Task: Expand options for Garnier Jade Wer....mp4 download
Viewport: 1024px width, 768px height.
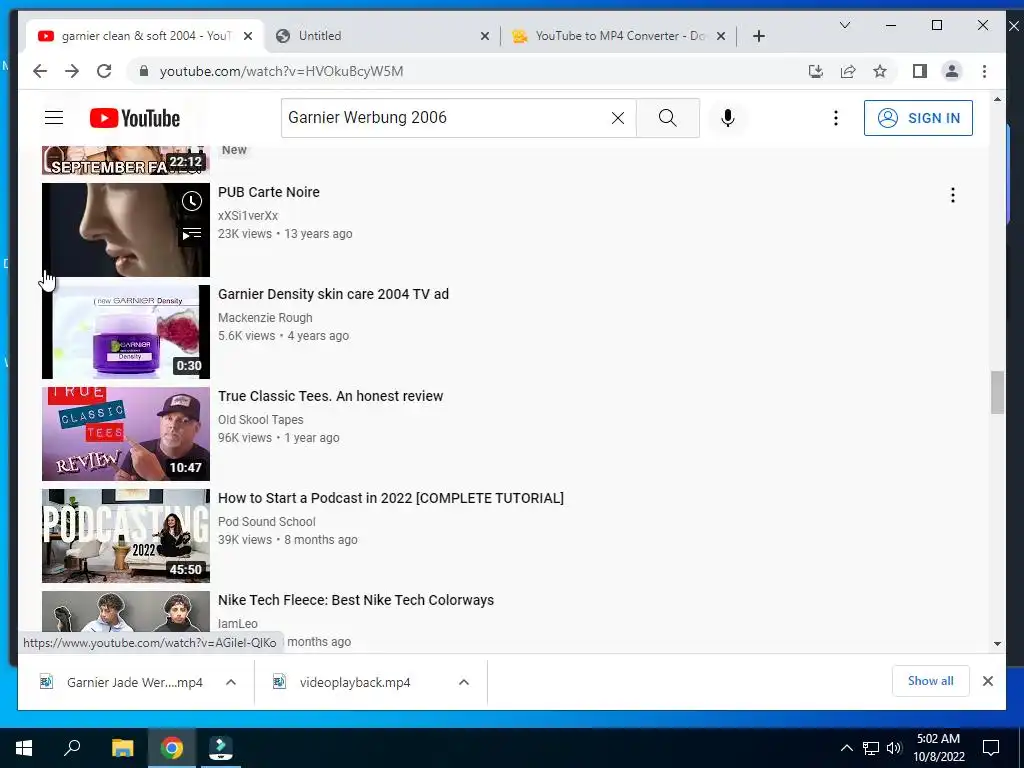Action: pyautogui.click(x=231, y=682)
